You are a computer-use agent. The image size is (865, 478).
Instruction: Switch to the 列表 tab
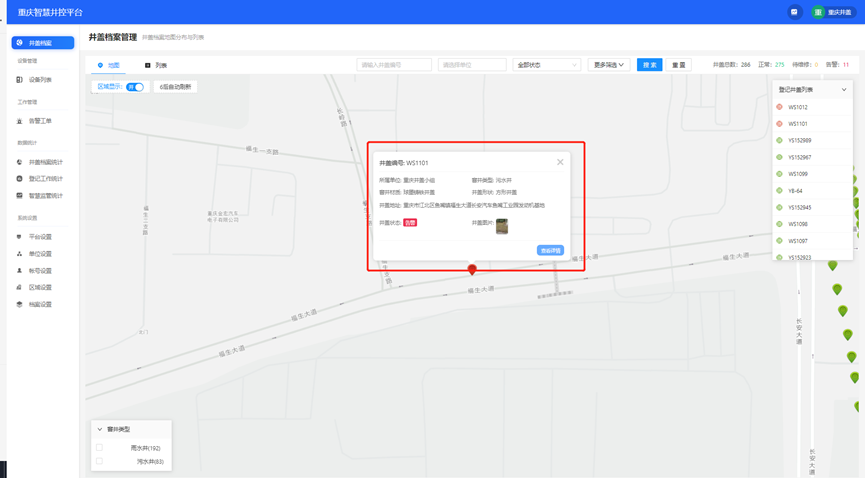point(156,65)
